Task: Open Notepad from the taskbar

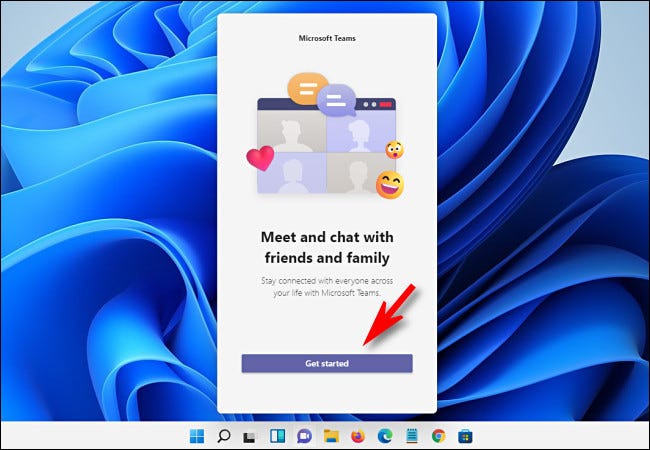Action: point(411,435)
